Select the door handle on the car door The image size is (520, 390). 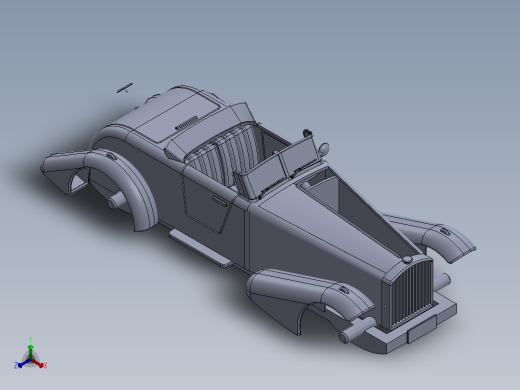click(219, 201)
